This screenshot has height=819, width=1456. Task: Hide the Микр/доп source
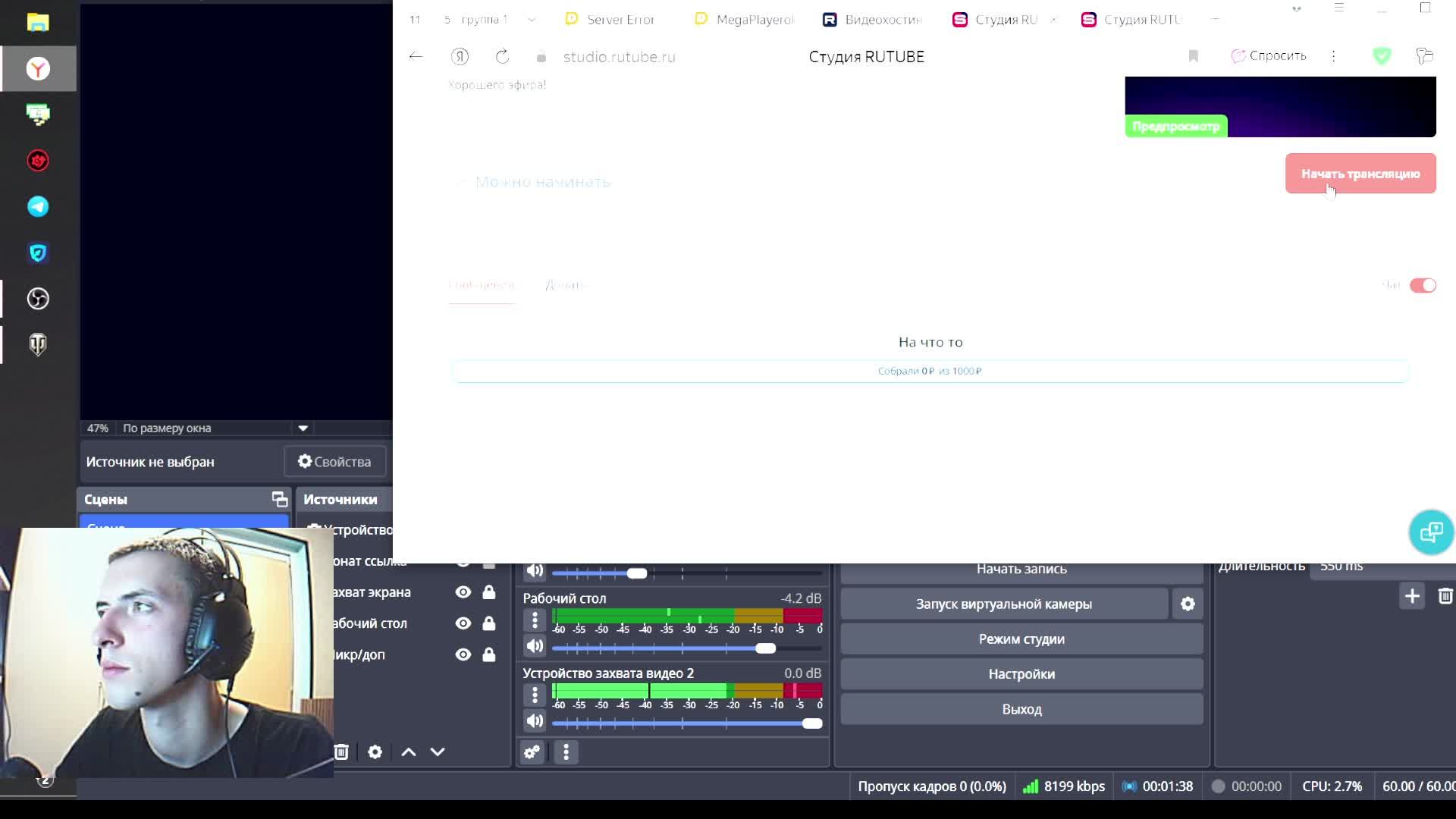pos(463,654)
